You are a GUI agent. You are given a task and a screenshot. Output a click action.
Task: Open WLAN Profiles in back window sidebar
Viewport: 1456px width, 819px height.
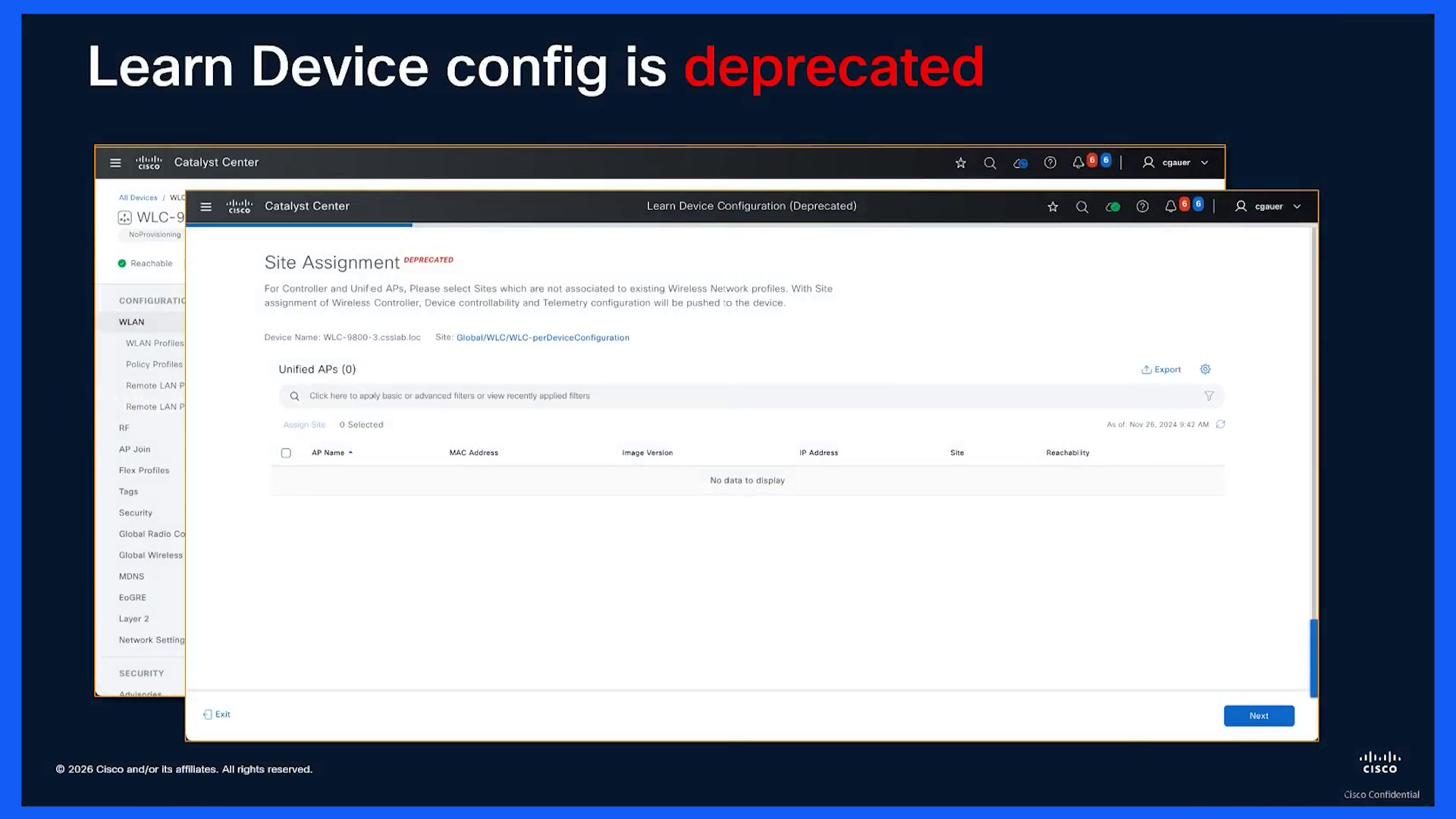tap(155, 343)
